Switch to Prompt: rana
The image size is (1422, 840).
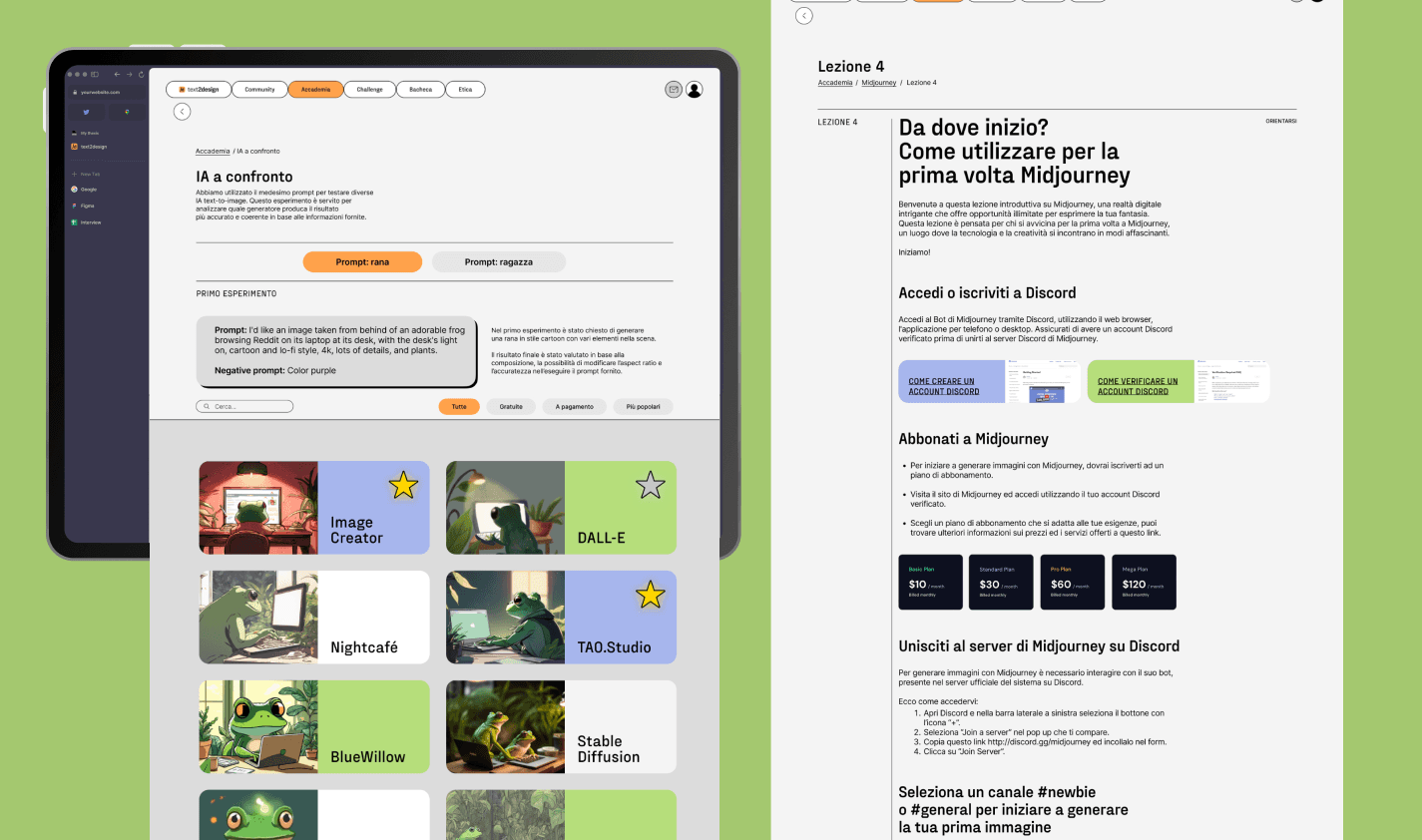362,262
